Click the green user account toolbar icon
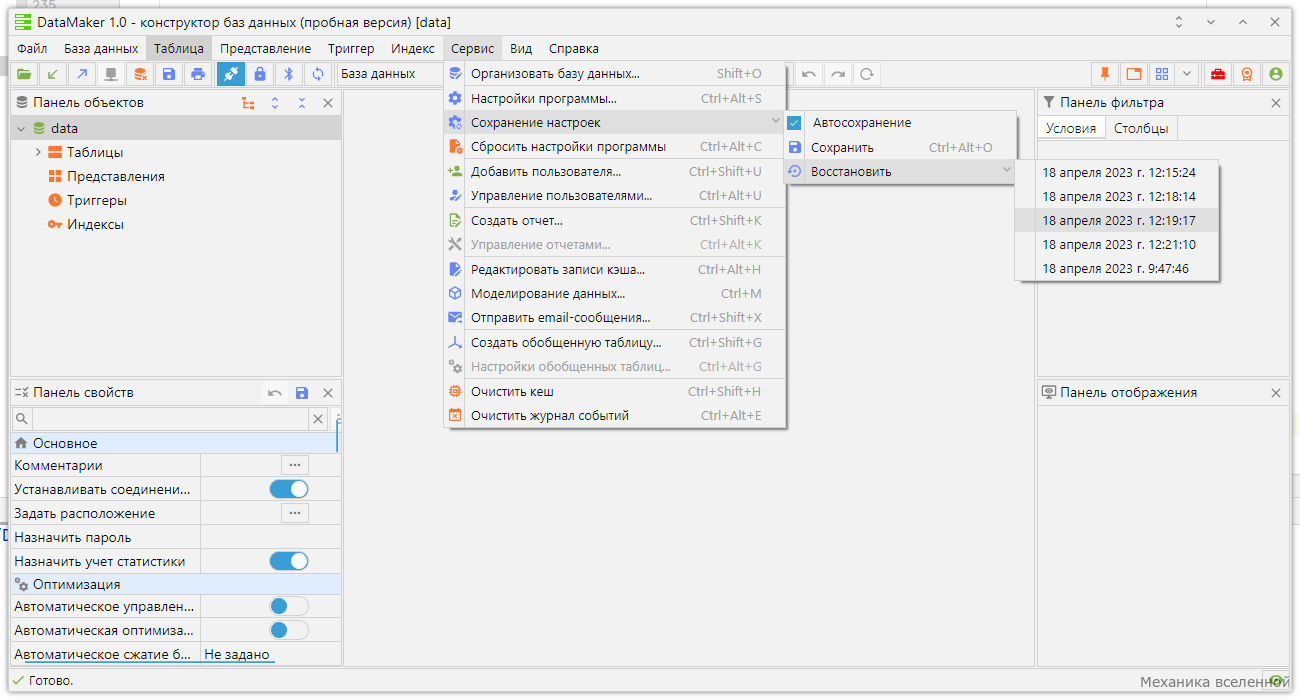Viewport: 1300px width, 700px height. (1275, 73)
